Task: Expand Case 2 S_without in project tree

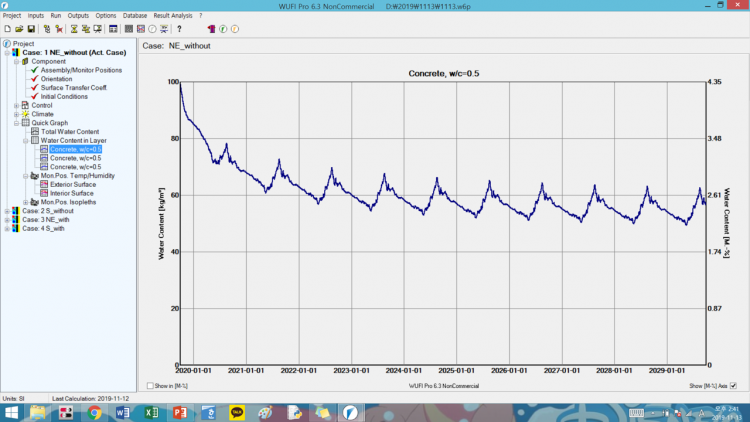Action: coord(7,211)
